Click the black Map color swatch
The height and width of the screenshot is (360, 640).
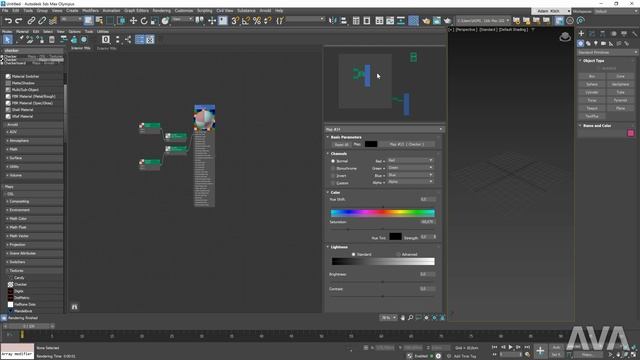click(x=371, y=144)
